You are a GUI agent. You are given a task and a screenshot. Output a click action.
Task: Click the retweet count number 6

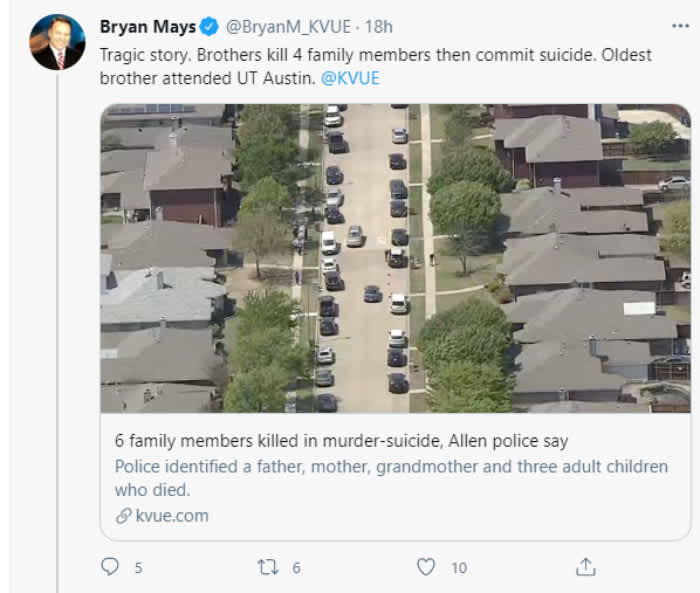click(296, 568)
